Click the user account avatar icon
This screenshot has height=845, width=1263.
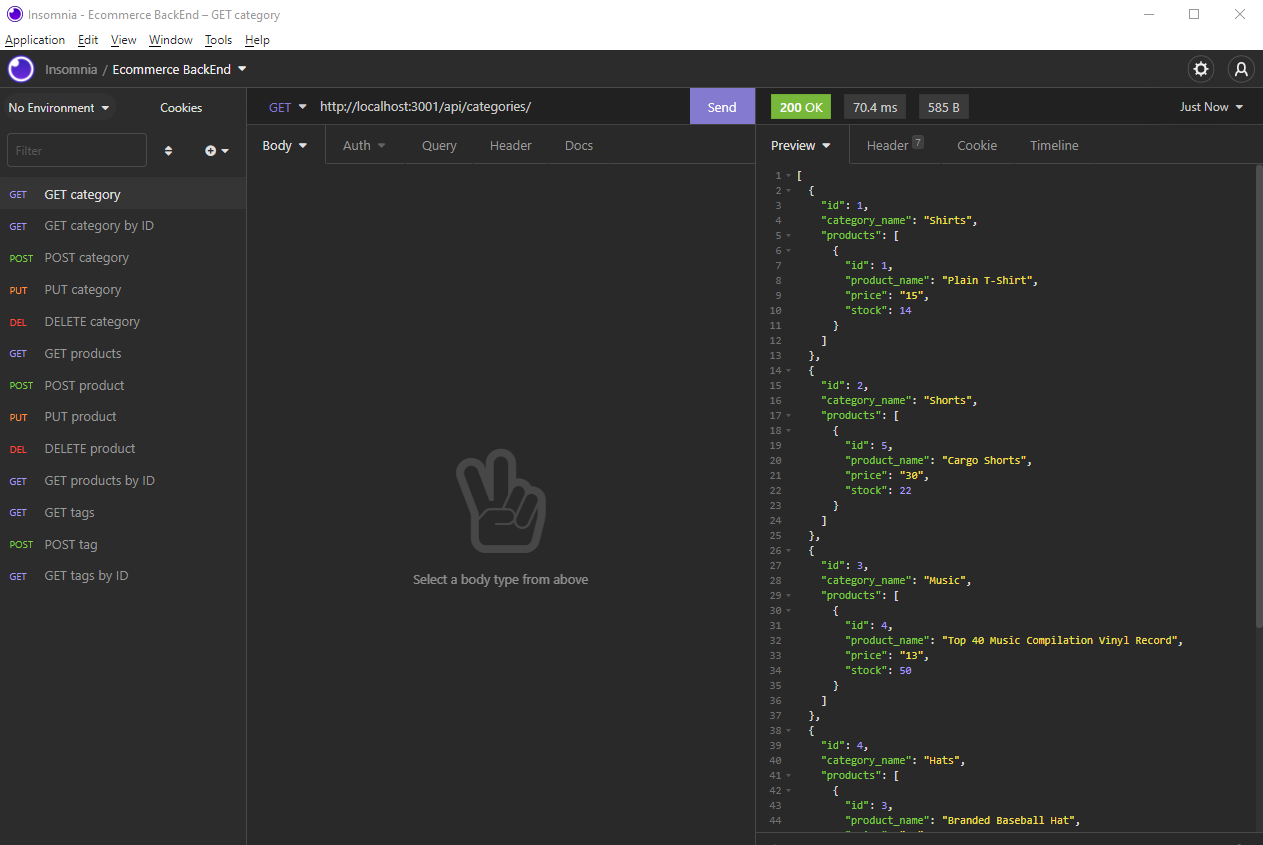coord(1241,69)
